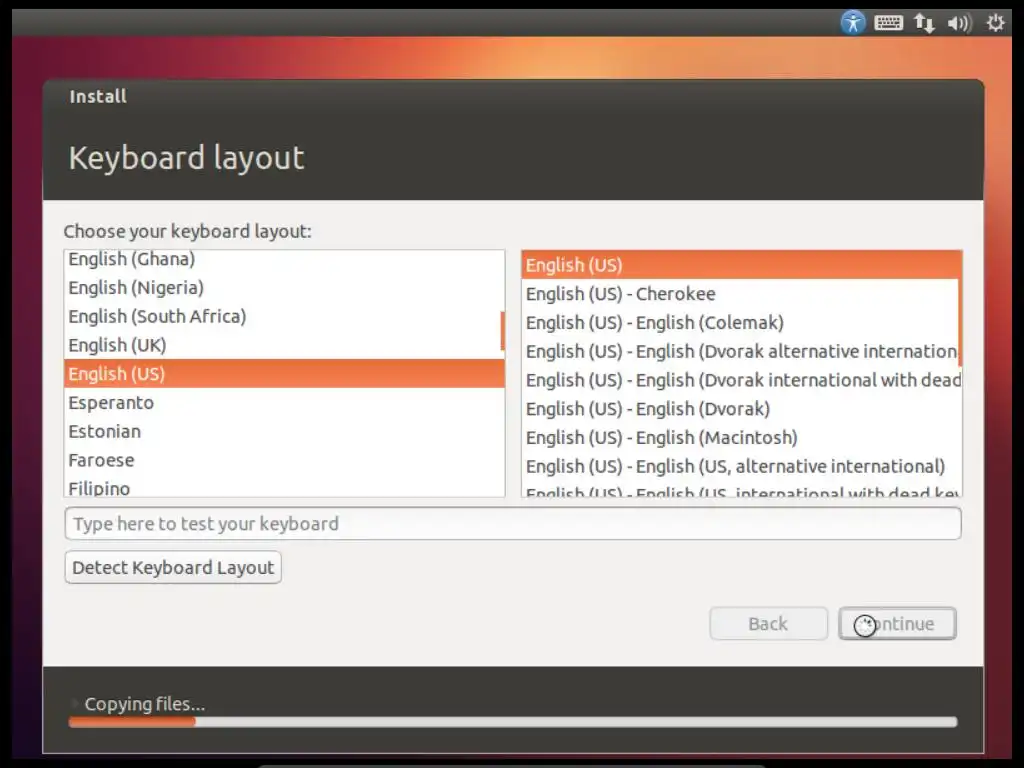
Task: Select English (US) in left list
Action: pos(284,374)
